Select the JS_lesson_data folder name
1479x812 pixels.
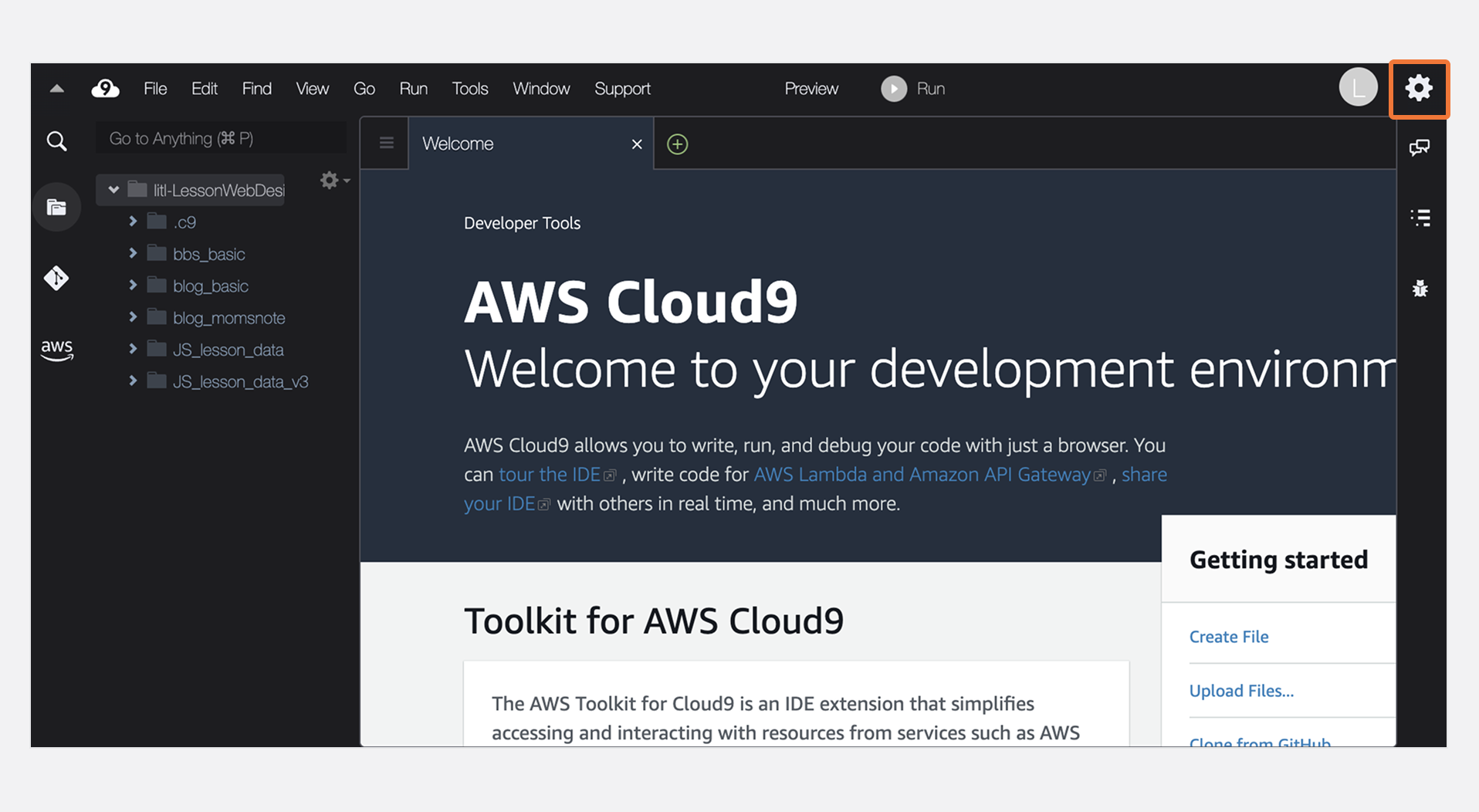228,350
